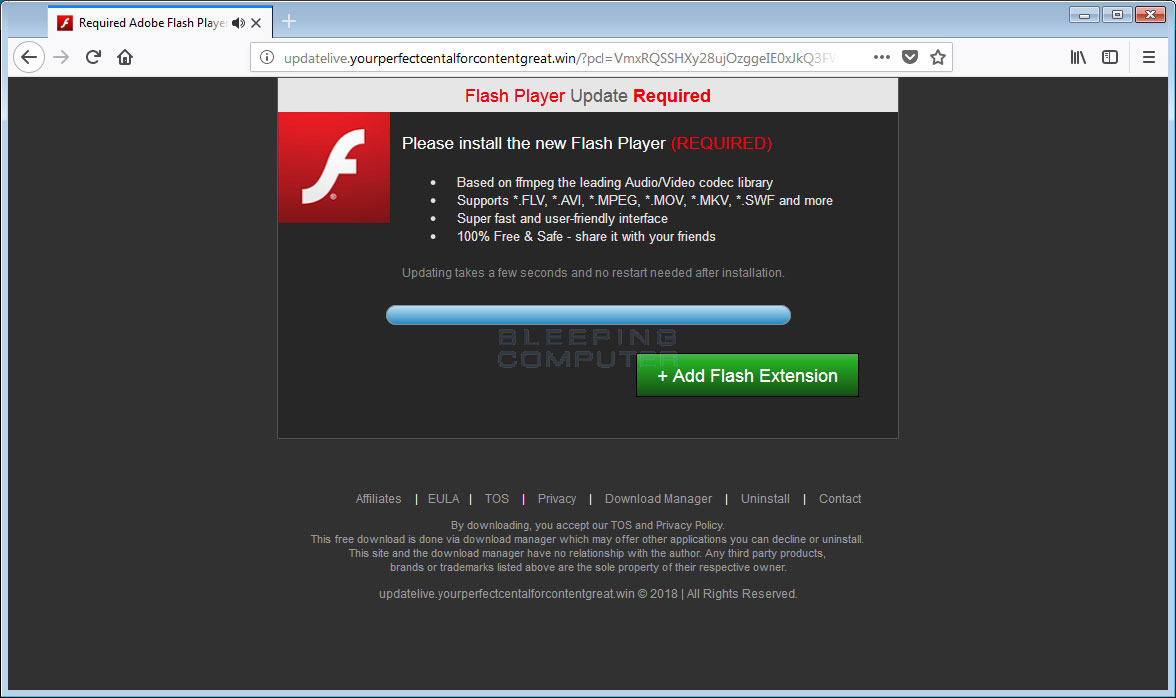Screen dimensions: 1176x698
Task: Maximize the browser window
Action: (1117, 14)
